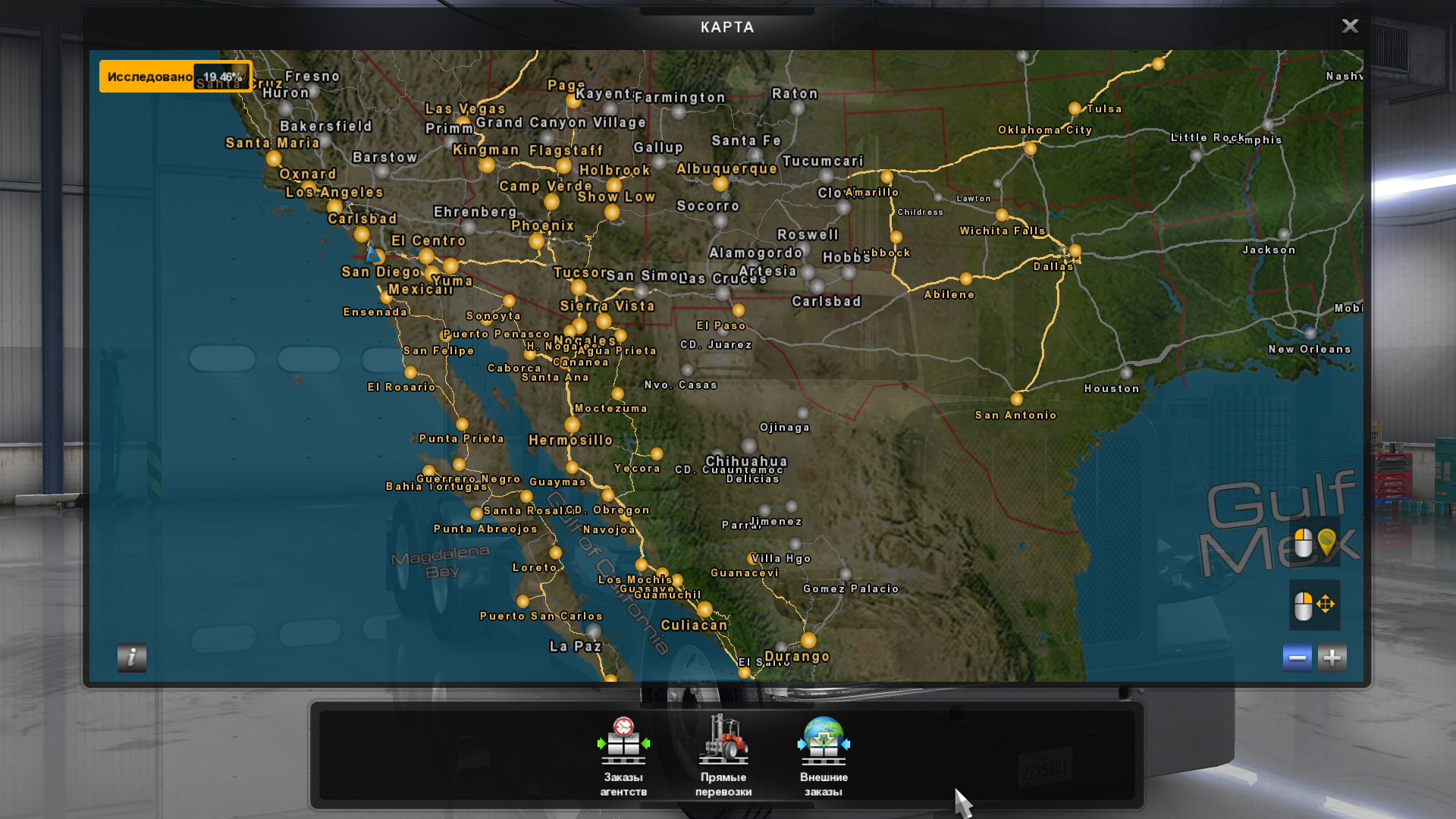
Task: Select the Tulsa city marker
Action: tap(1075, 108)
